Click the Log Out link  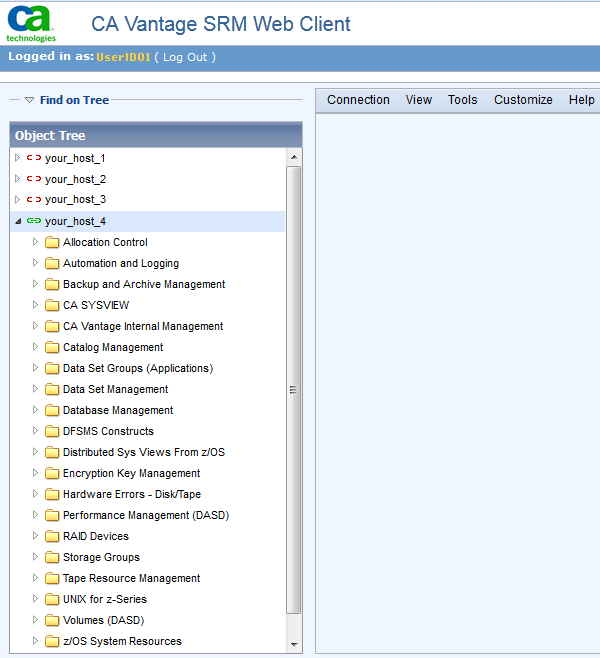[x=185, y=57]
